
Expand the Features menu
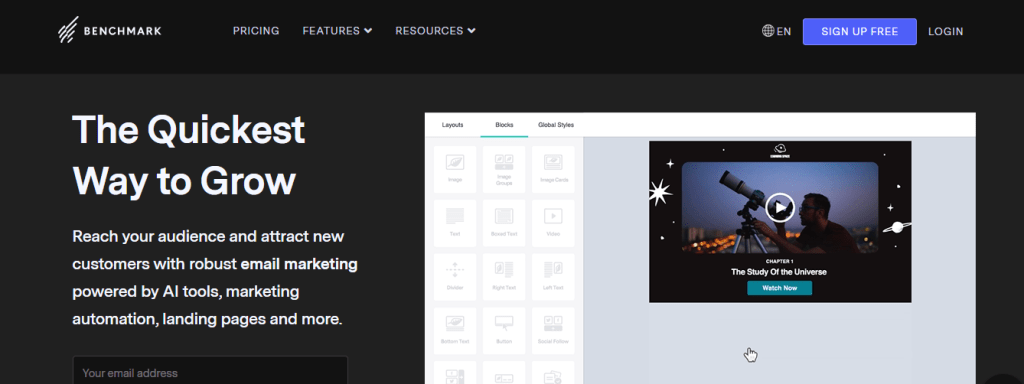[337, 31]
